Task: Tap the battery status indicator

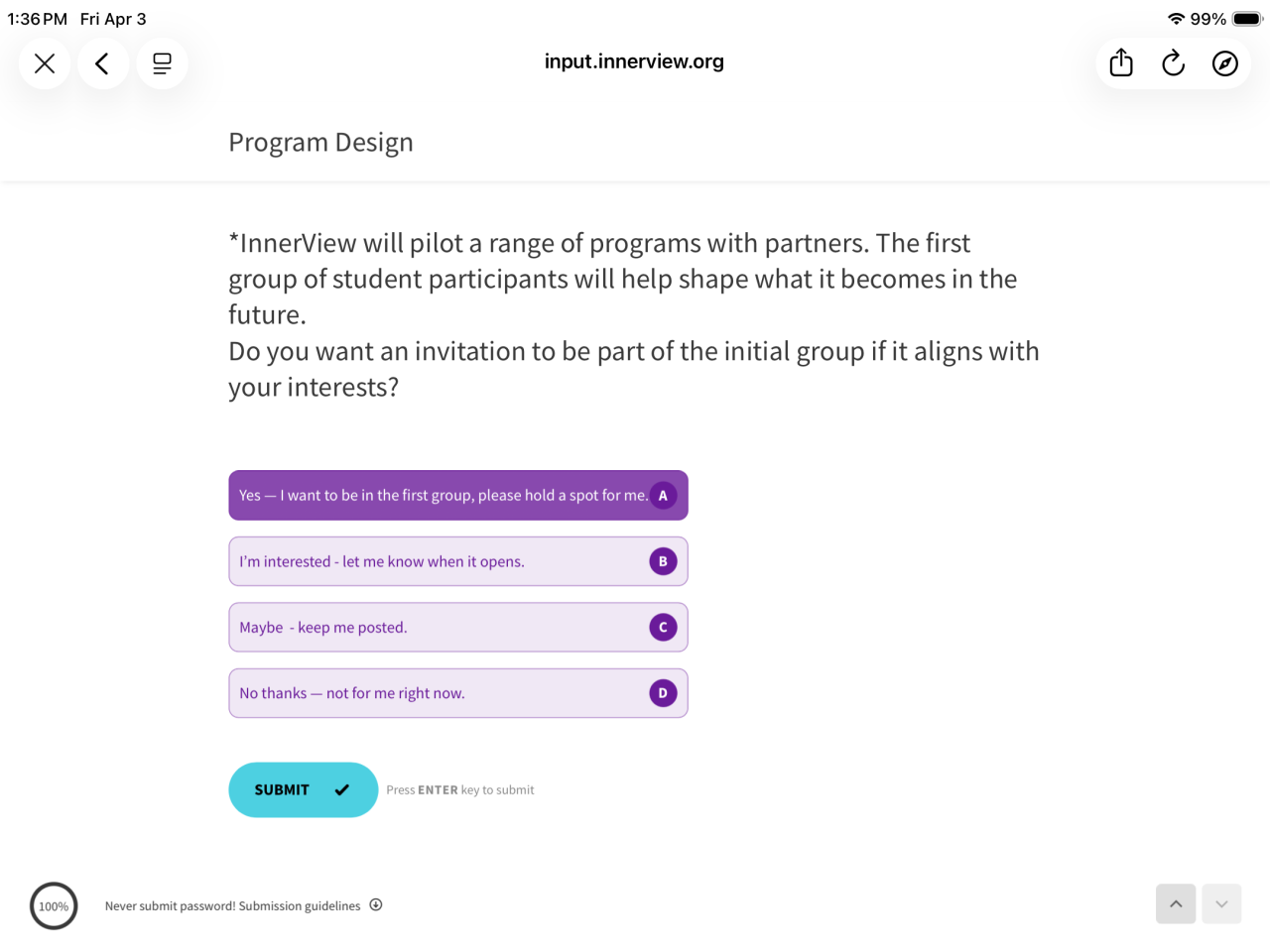Action: [x=1246, y=19]
